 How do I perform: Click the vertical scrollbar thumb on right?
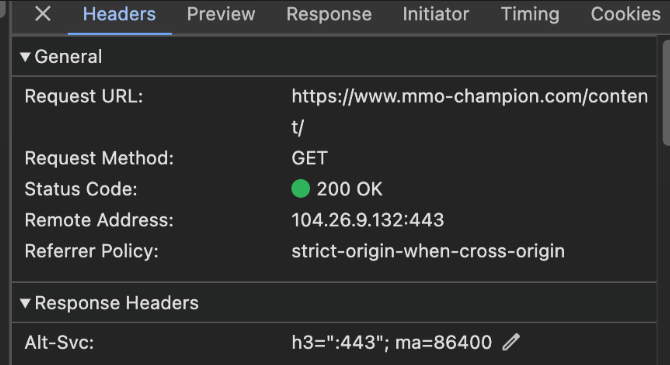(666, 93)
